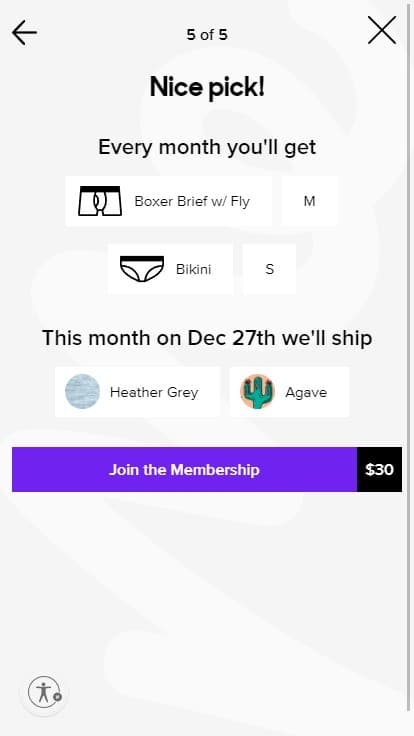Go back using the left arrow icon
The width and height of the screenshot is (414, 736).
tap(24, 32)
